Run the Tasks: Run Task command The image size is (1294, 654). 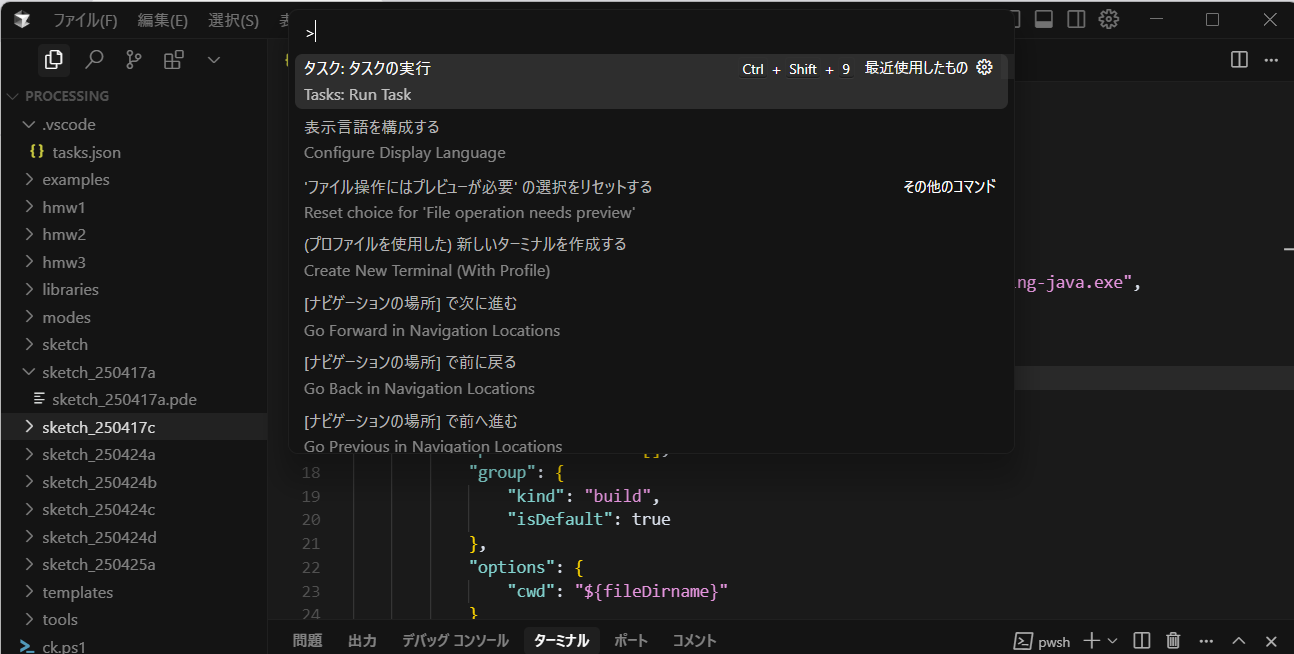pos(450,80)
